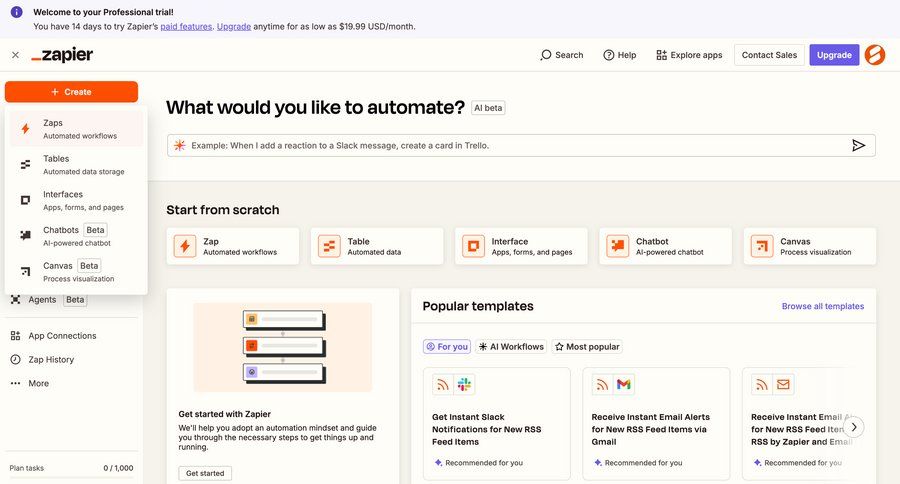Screen dimensions: 900x484
Task: Click the Chatbots icon in Create menu
Action: [x=25, y=235]
